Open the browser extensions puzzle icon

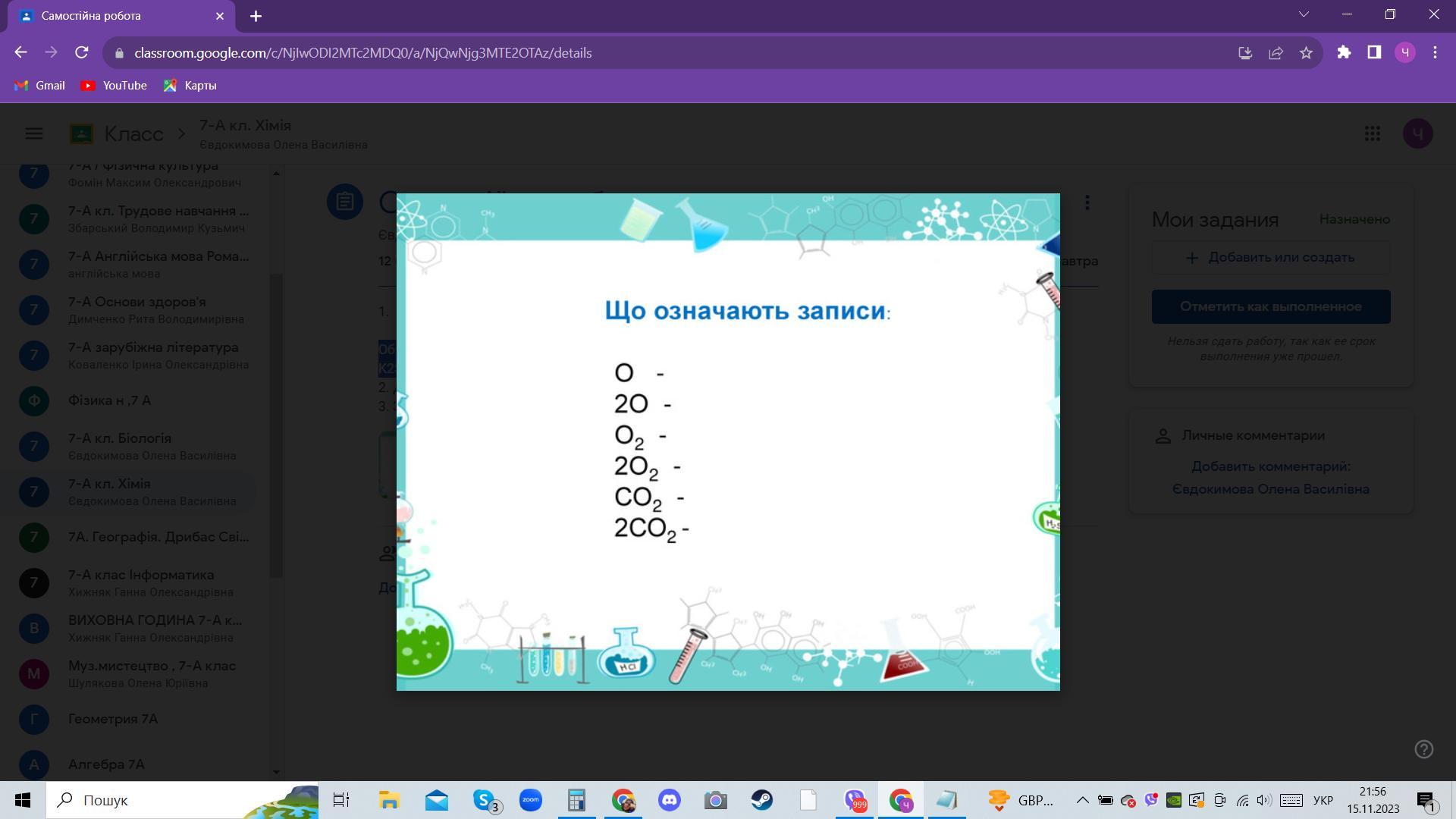click(x=1344, y=52)
